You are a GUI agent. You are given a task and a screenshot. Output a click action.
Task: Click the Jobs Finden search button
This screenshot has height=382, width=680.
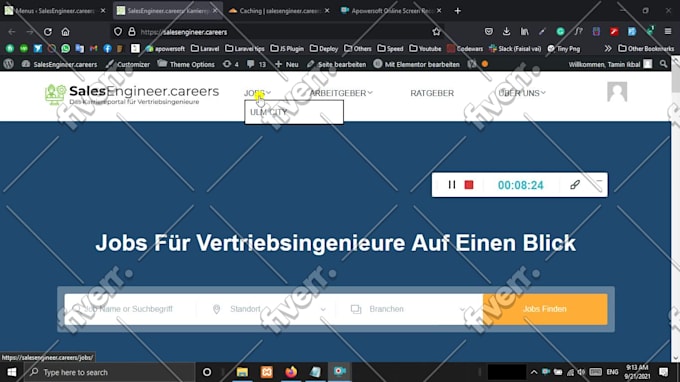(545, 309)
